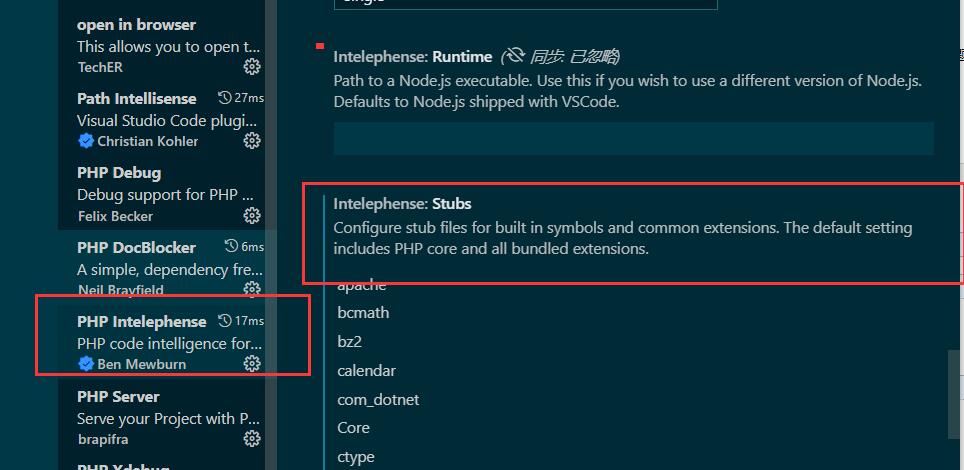964x470 pixels.
Task: Click the settings editor vertical scrollbar thumb
Action: click(956, 395)
